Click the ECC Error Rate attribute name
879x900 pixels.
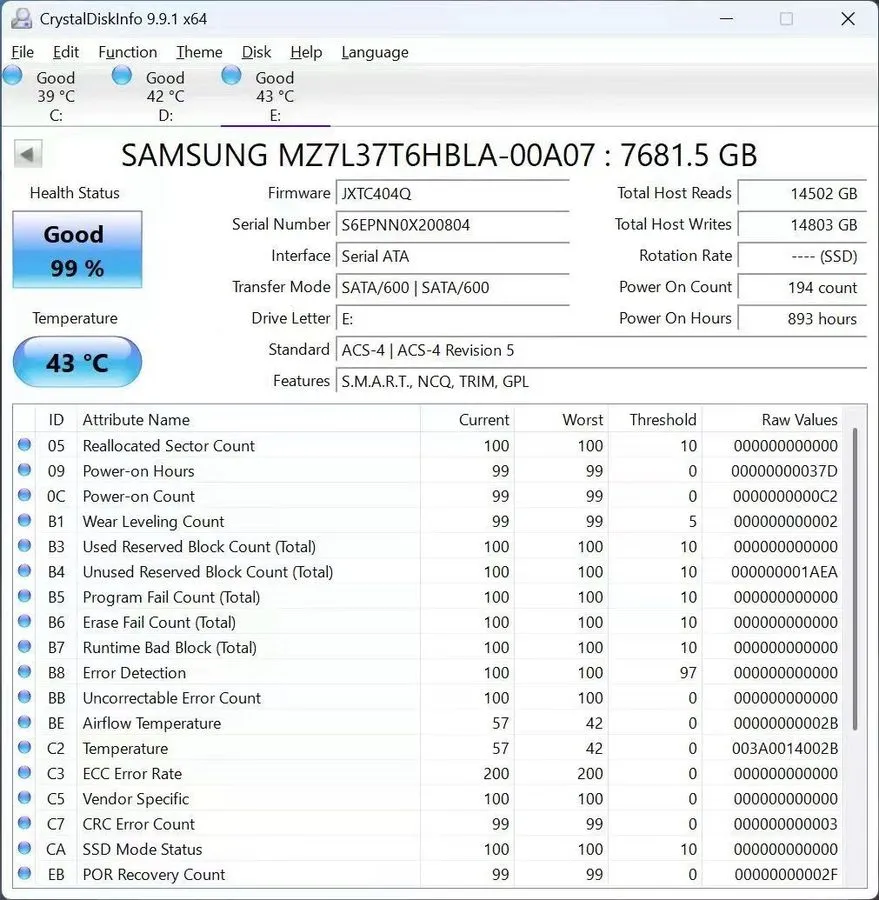(132, 774)
